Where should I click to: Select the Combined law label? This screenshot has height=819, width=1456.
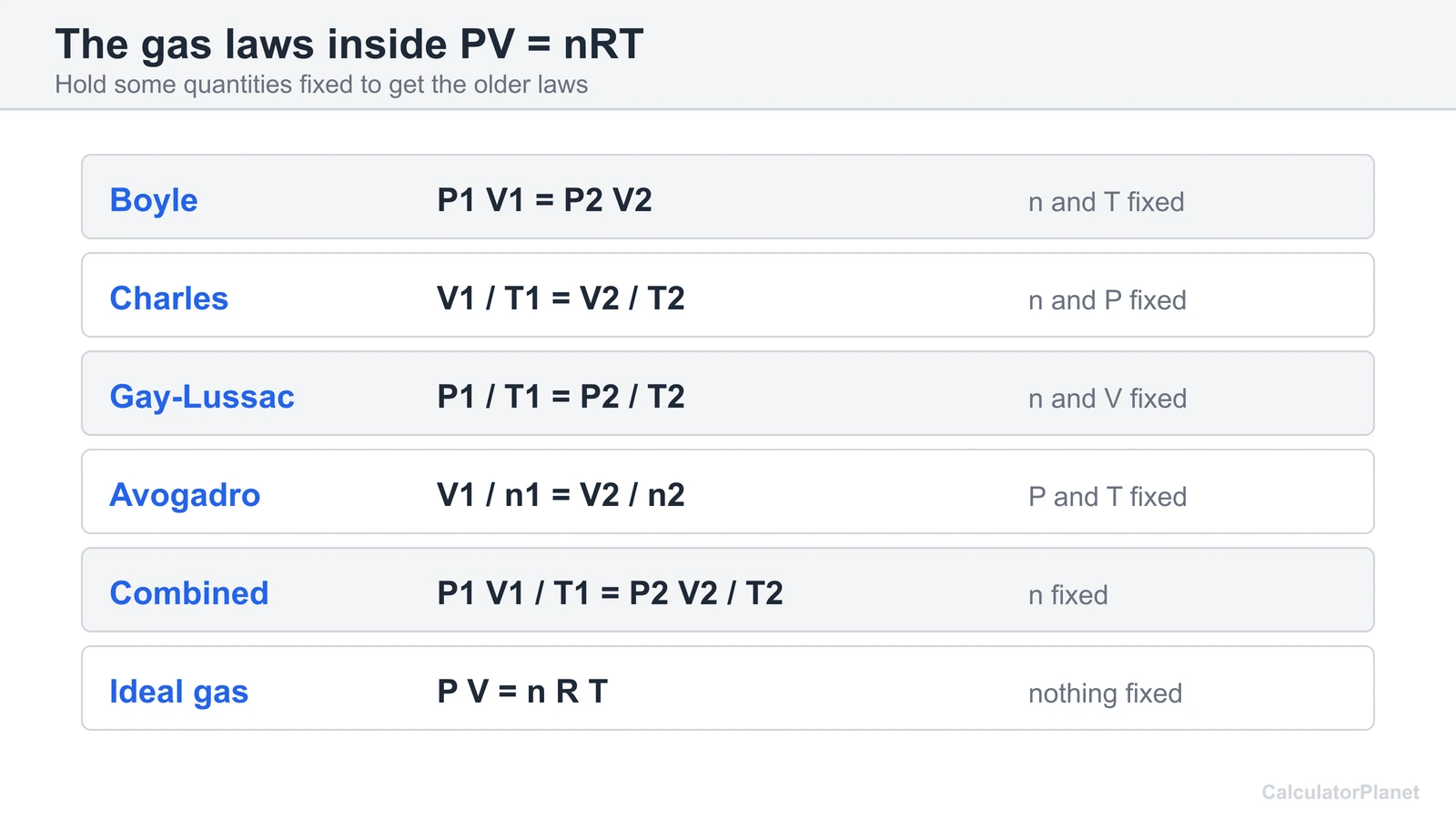[x=189, y=593]
